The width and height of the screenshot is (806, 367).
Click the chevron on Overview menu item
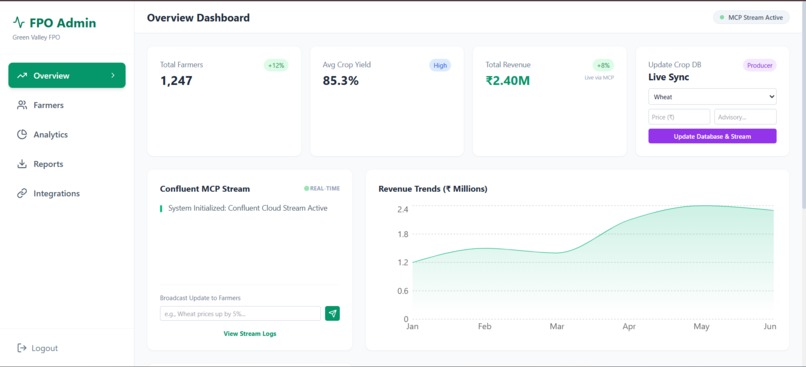click(113, 76)
